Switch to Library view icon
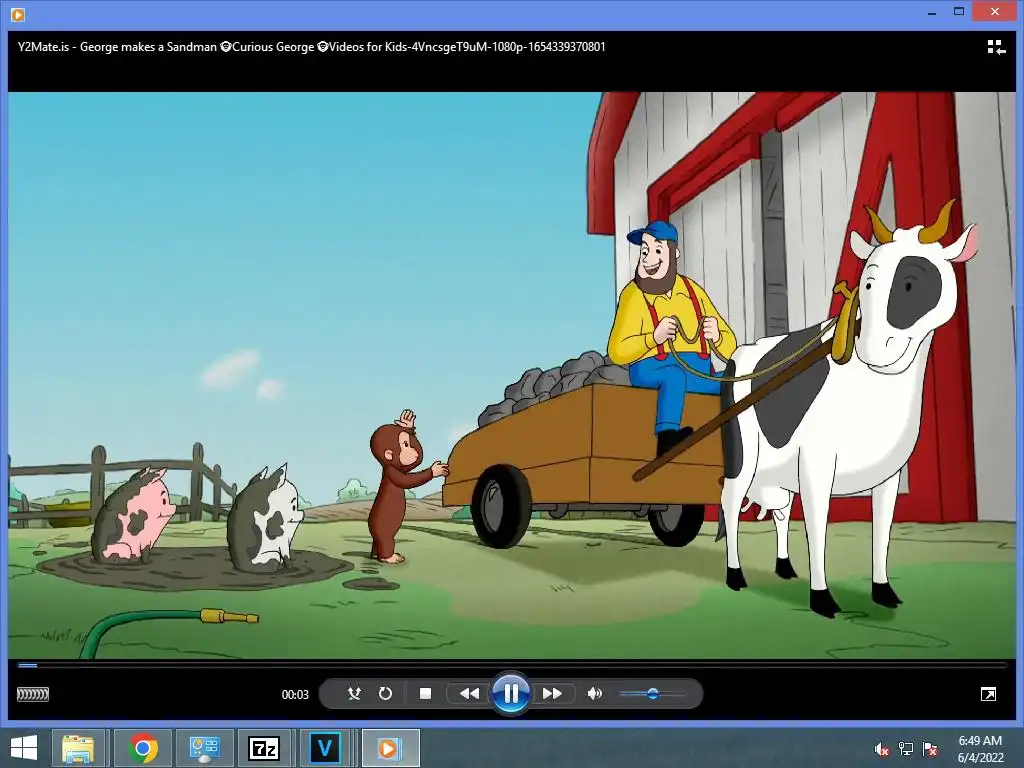Viewport: 1024px width, 768px height. [x=995, y=47]
